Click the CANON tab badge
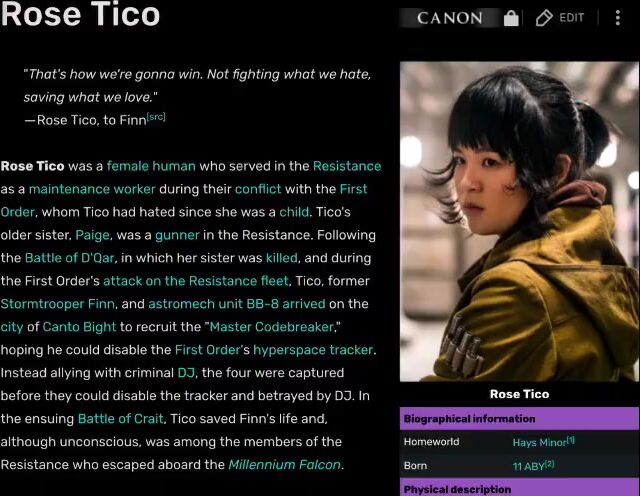This screenshot has width=640, height=496. [x=449, y=18]
